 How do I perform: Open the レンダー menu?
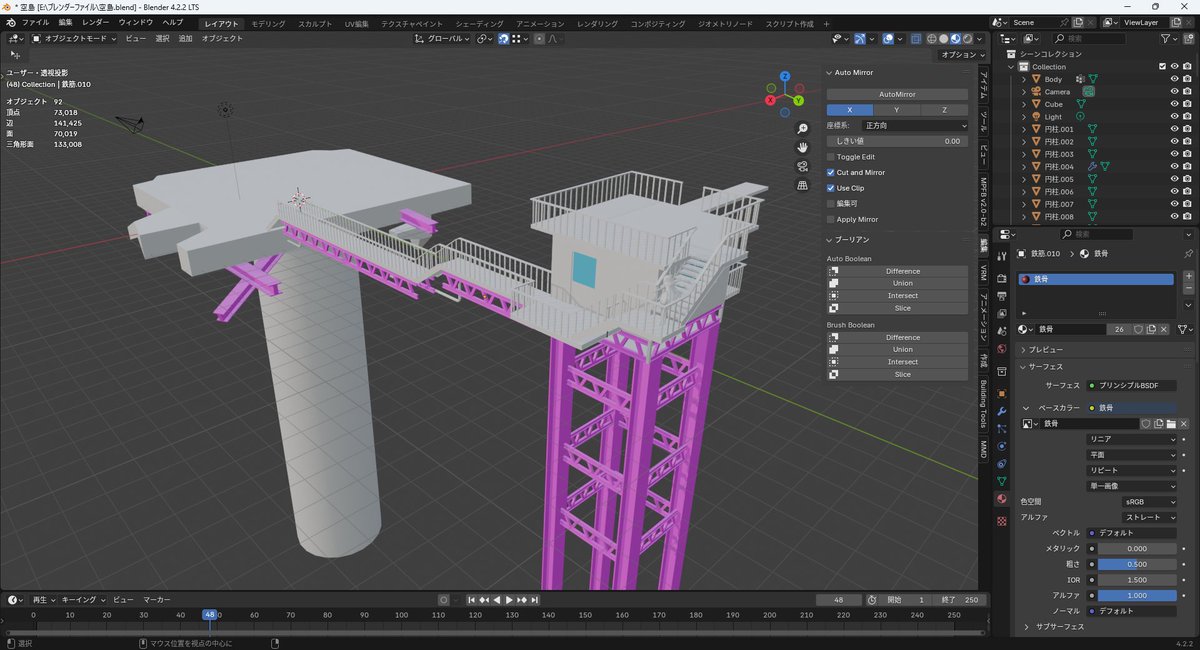[96, 22]
